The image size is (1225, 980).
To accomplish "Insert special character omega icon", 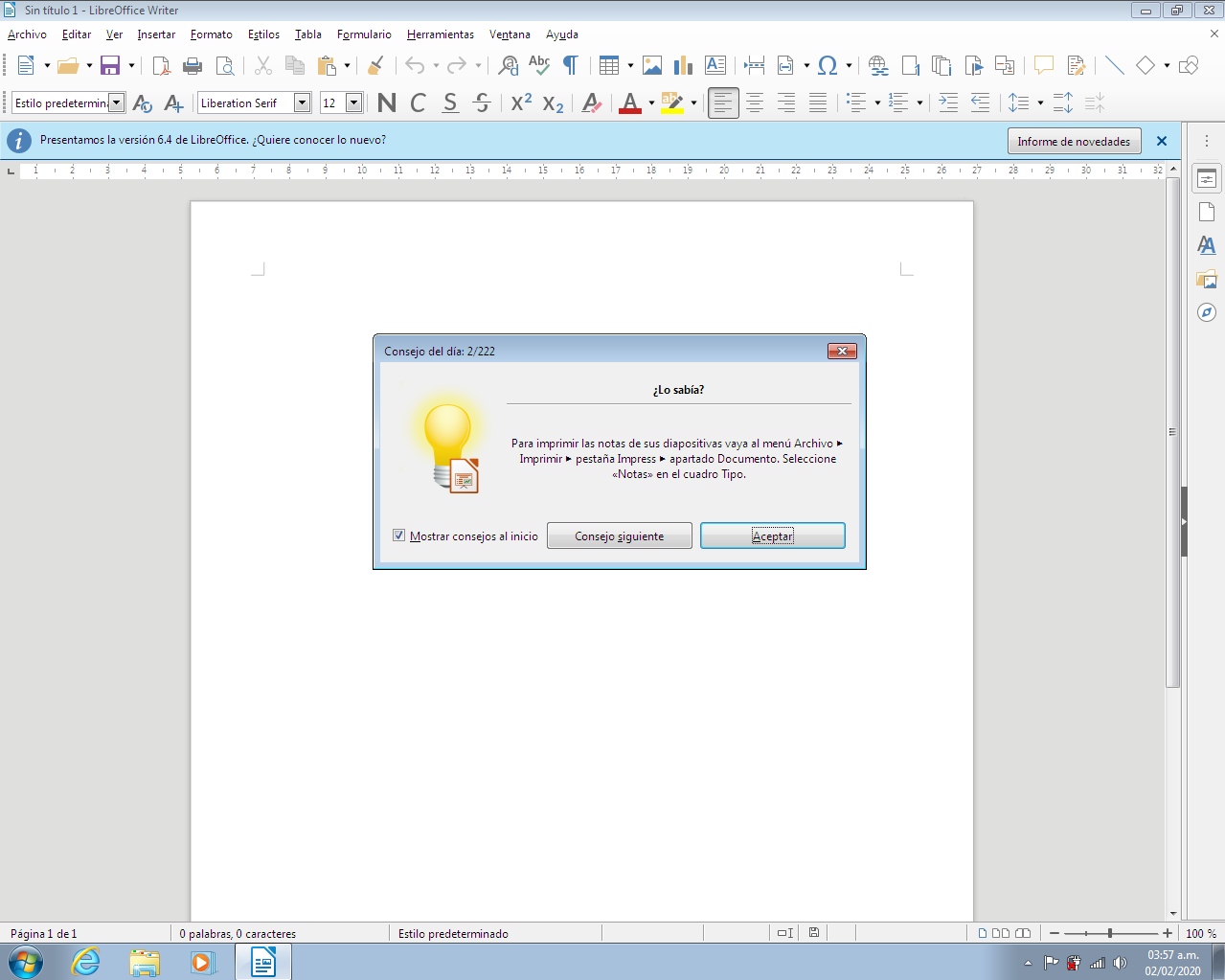I will point(828,65).
